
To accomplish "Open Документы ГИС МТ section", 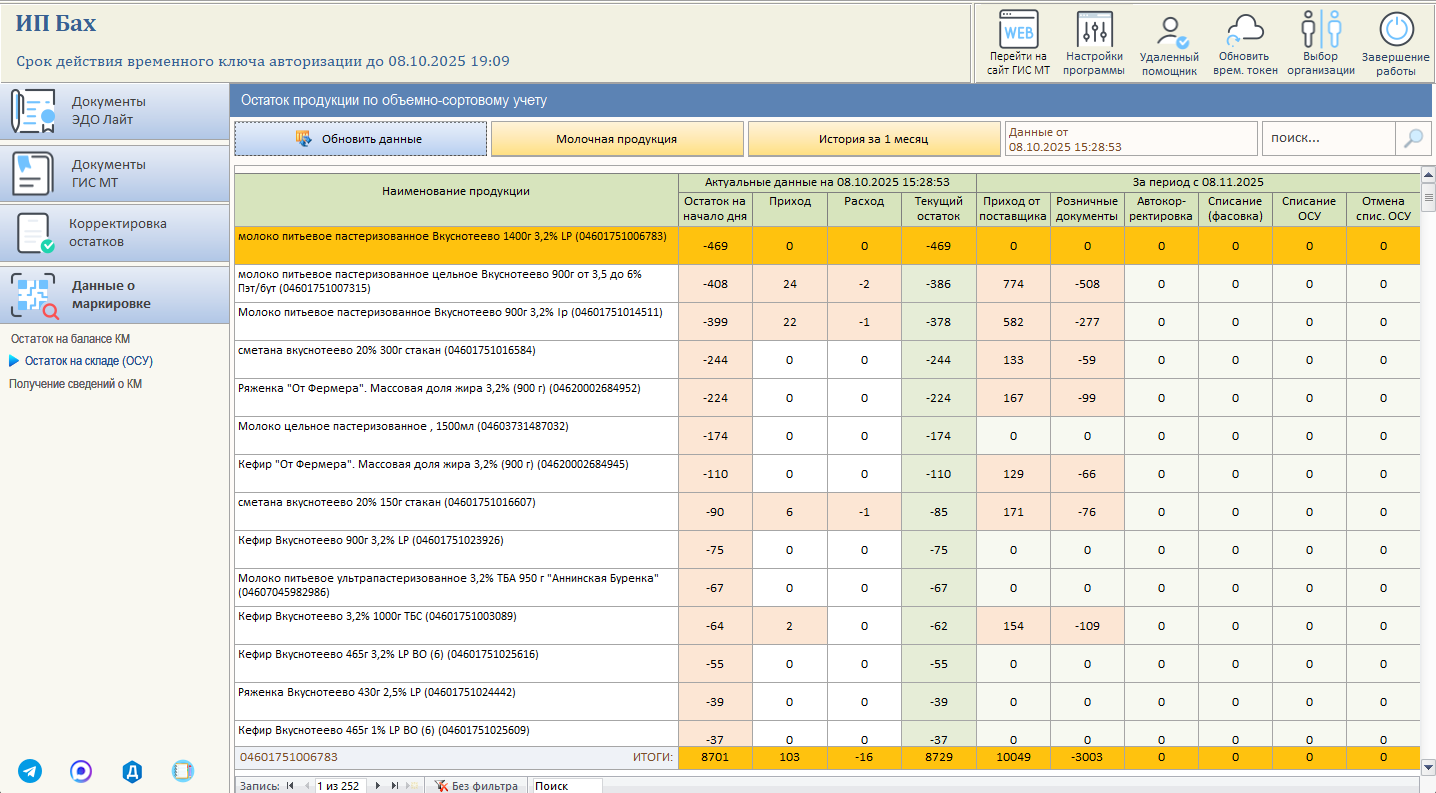I will click(x=115, y=173).
